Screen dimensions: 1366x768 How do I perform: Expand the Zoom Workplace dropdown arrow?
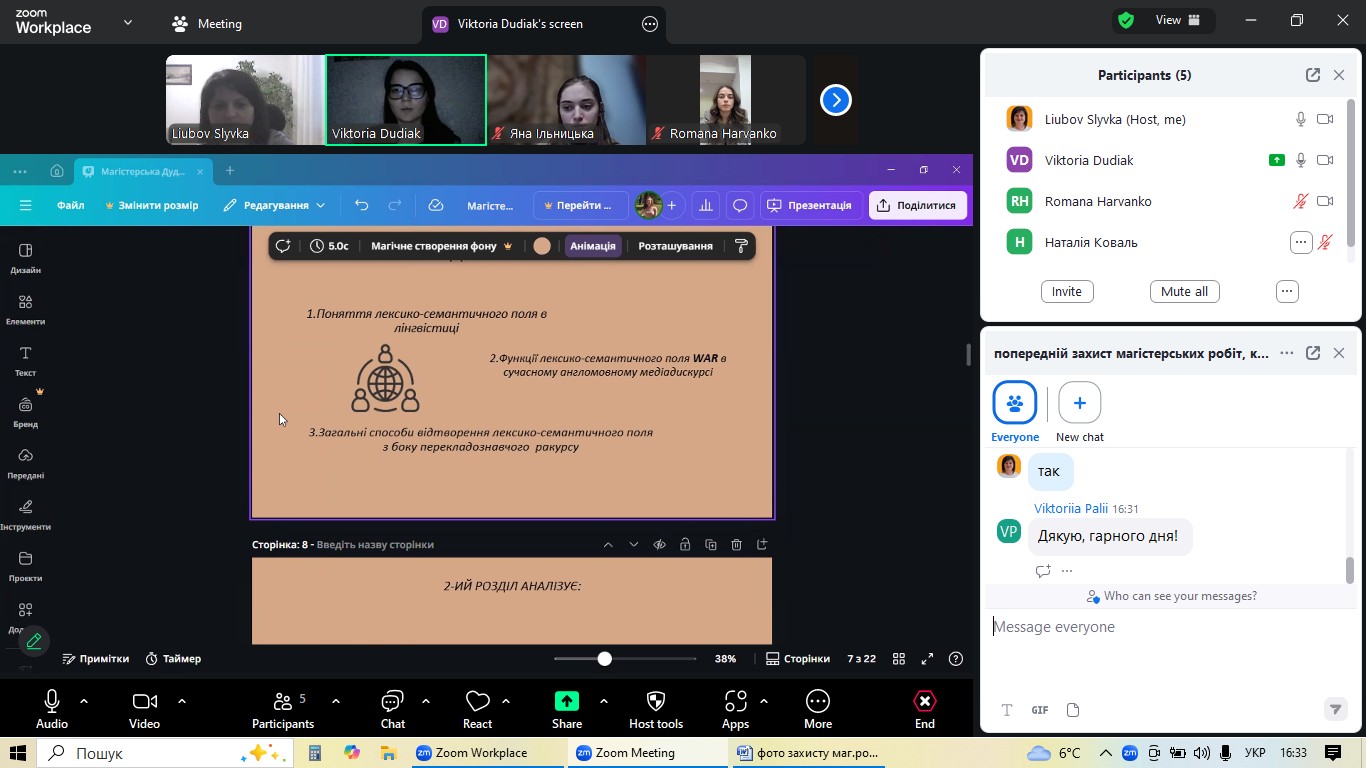coord(127,22)
